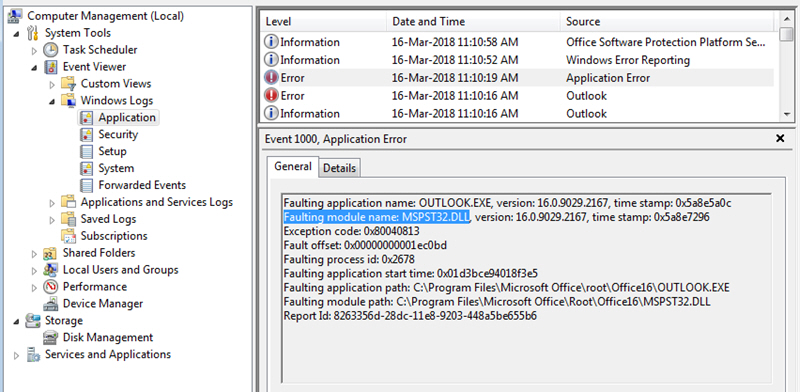This screenshot has width=800, height=392.
Task: Expand the Saved Logs node
Action: 52,219
